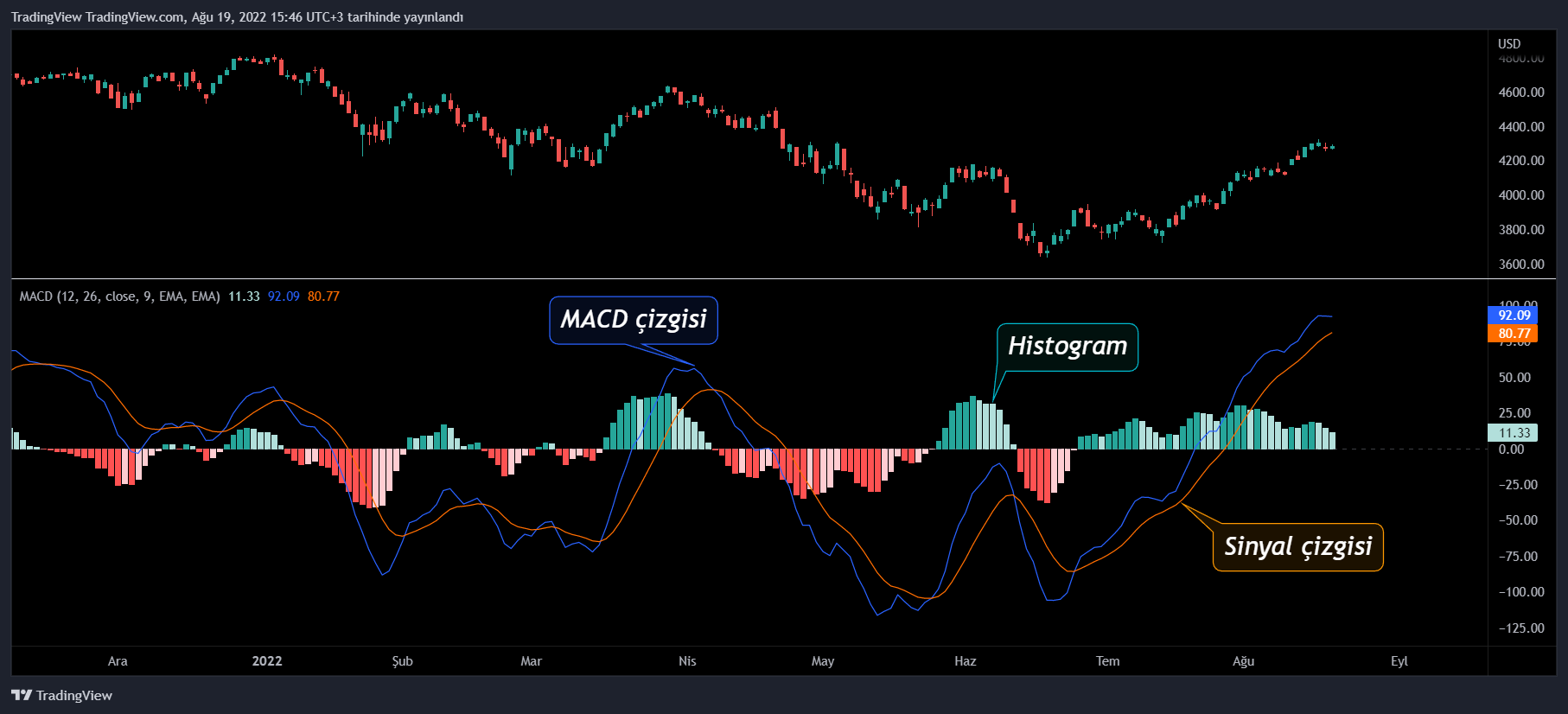Click the 0.00 MACD axis label
The image size is (1568, 714).
point(1511,449)
